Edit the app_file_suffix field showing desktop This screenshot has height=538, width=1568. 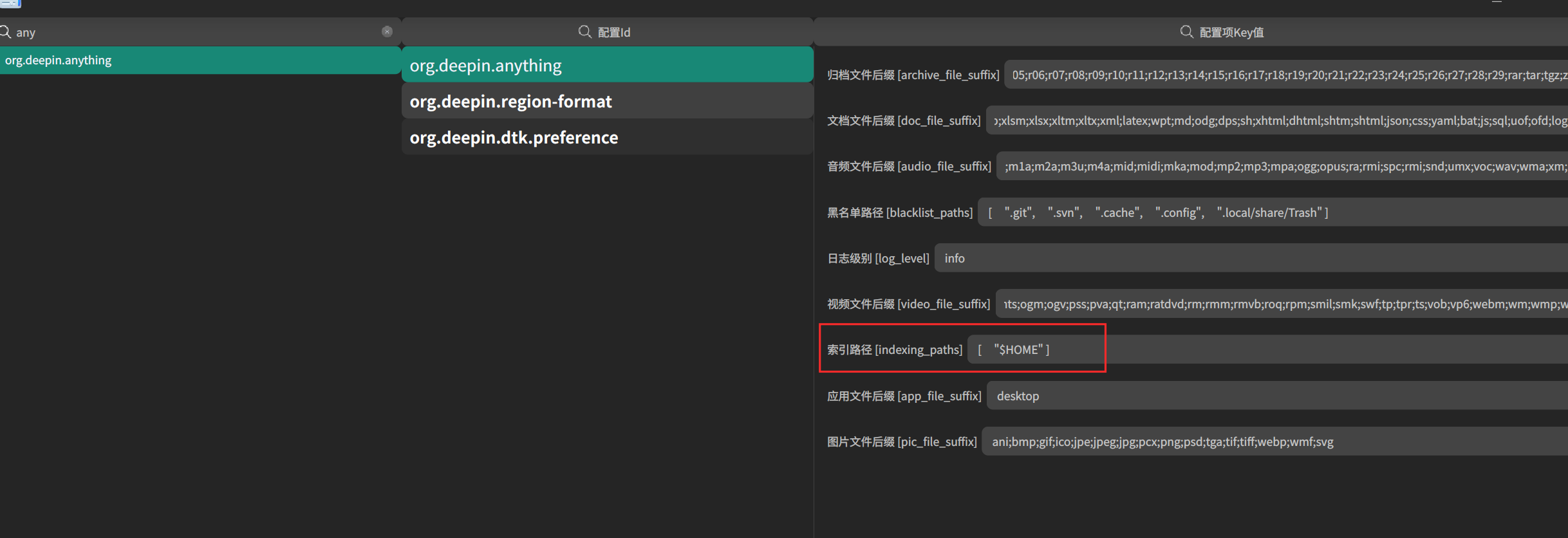coord(1277,396)
